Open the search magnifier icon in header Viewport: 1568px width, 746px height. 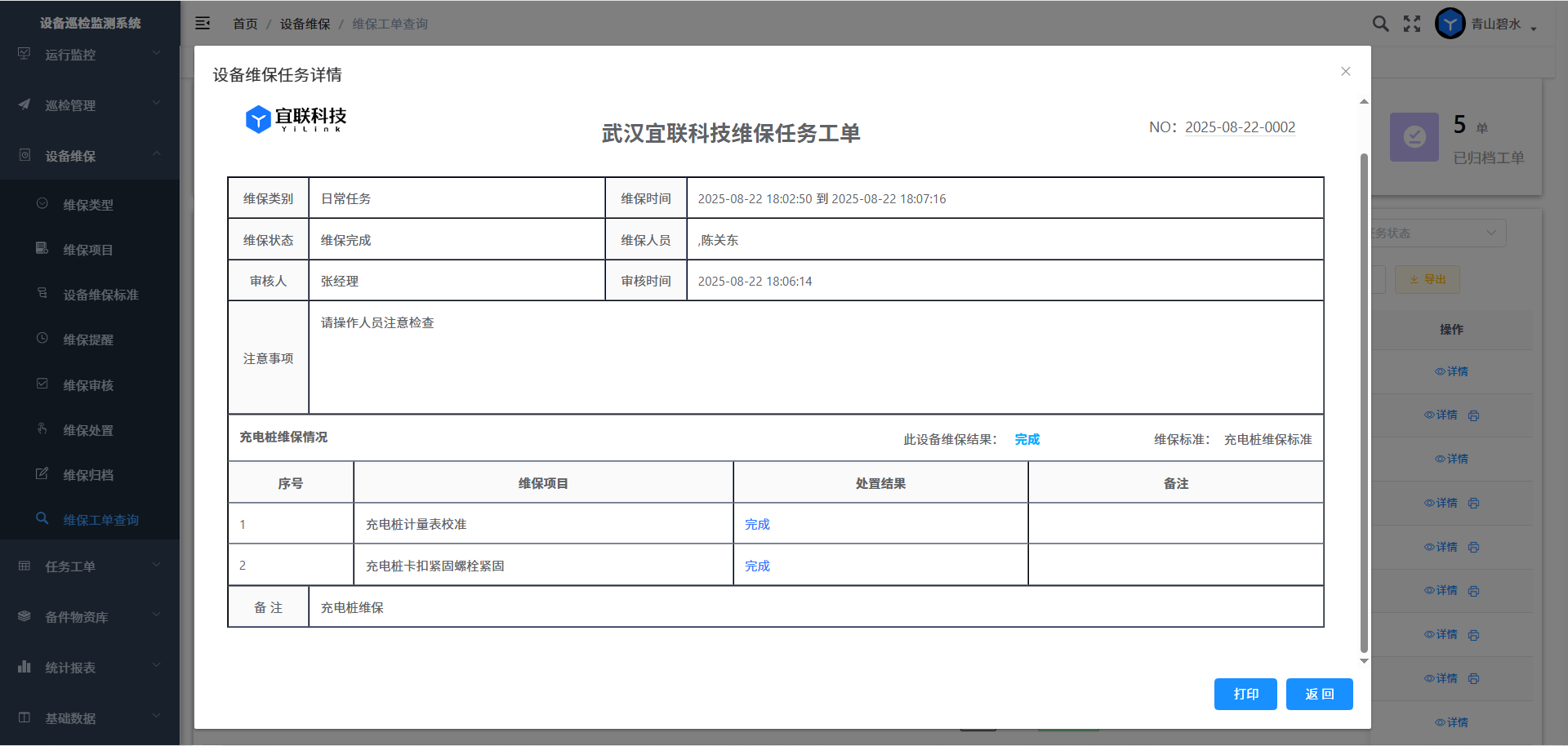click(1380, 24)
